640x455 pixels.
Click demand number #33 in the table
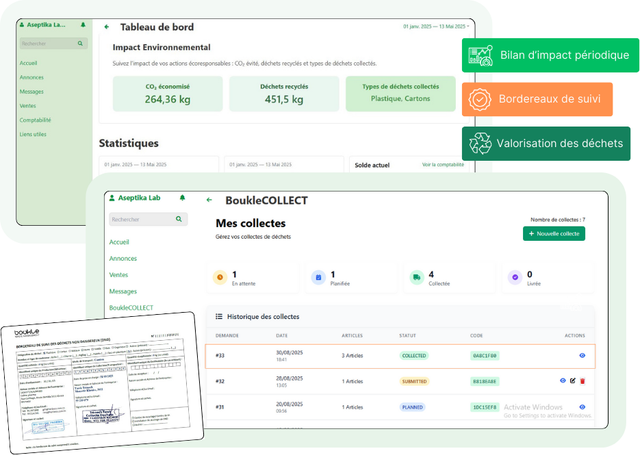[220, 355]
